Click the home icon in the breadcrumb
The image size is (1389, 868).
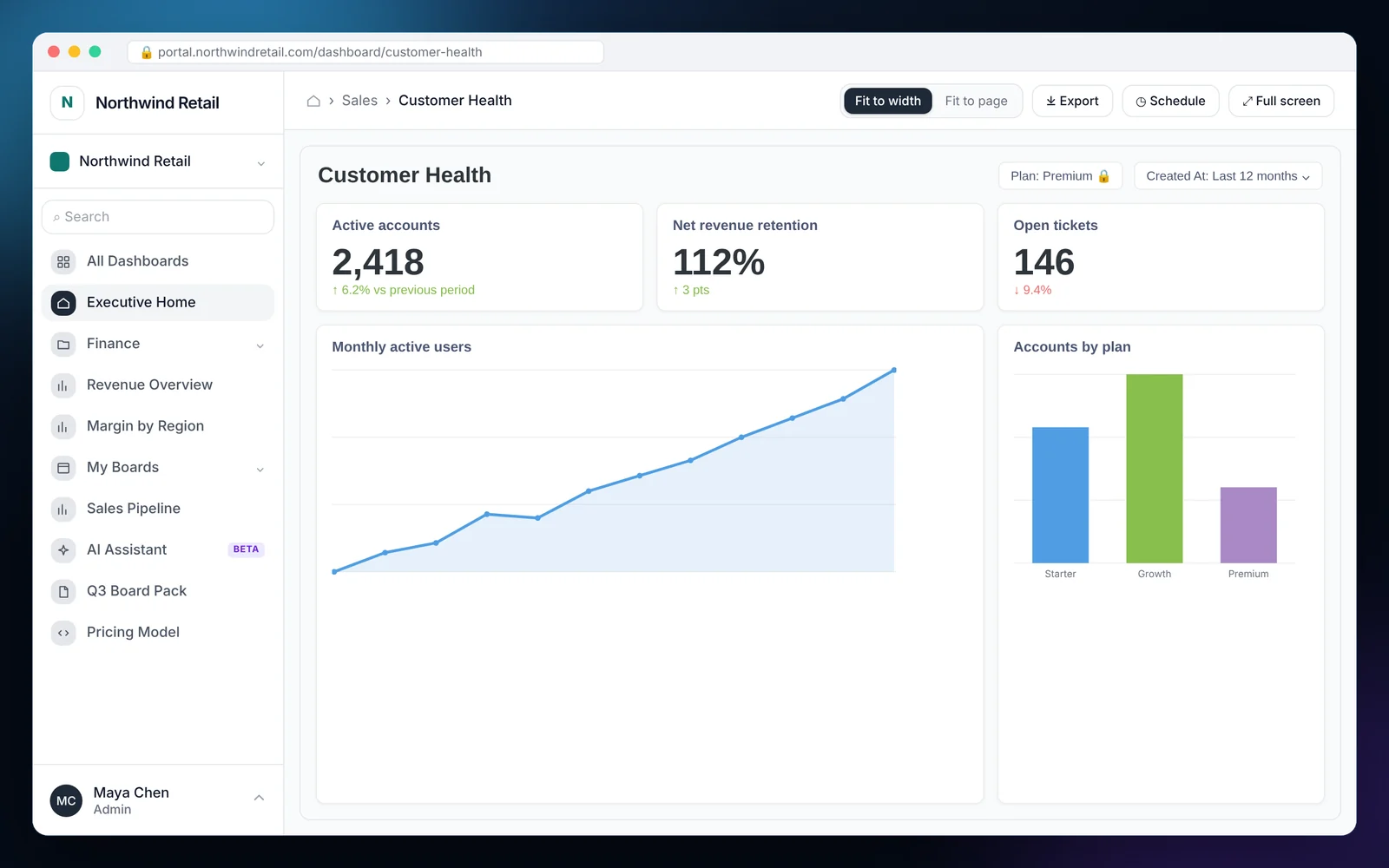pyautogui.click(x=313, y=101)
